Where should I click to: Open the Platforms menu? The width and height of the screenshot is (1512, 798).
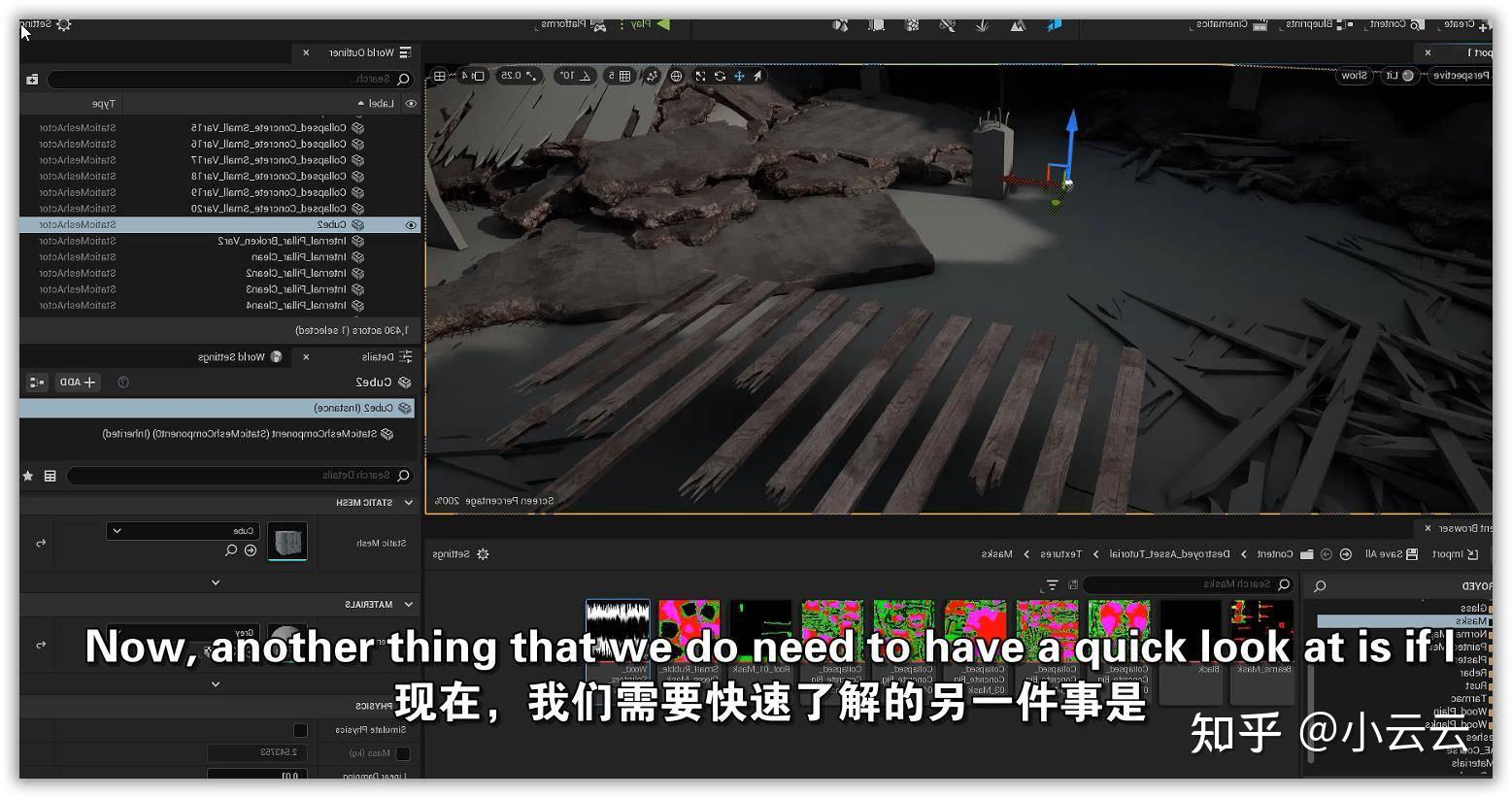point(573,24)
